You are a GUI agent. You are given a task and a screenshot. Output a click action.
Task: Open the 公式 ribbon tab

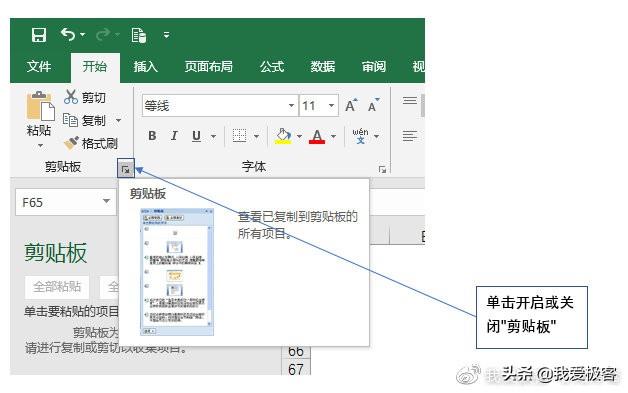(x=272, y=67)
